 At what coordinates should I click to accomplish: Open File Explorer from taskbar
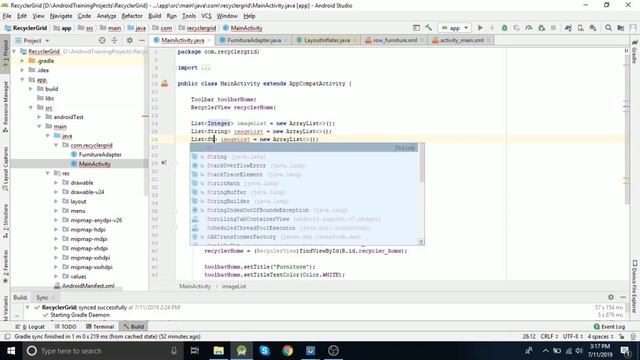218,351
